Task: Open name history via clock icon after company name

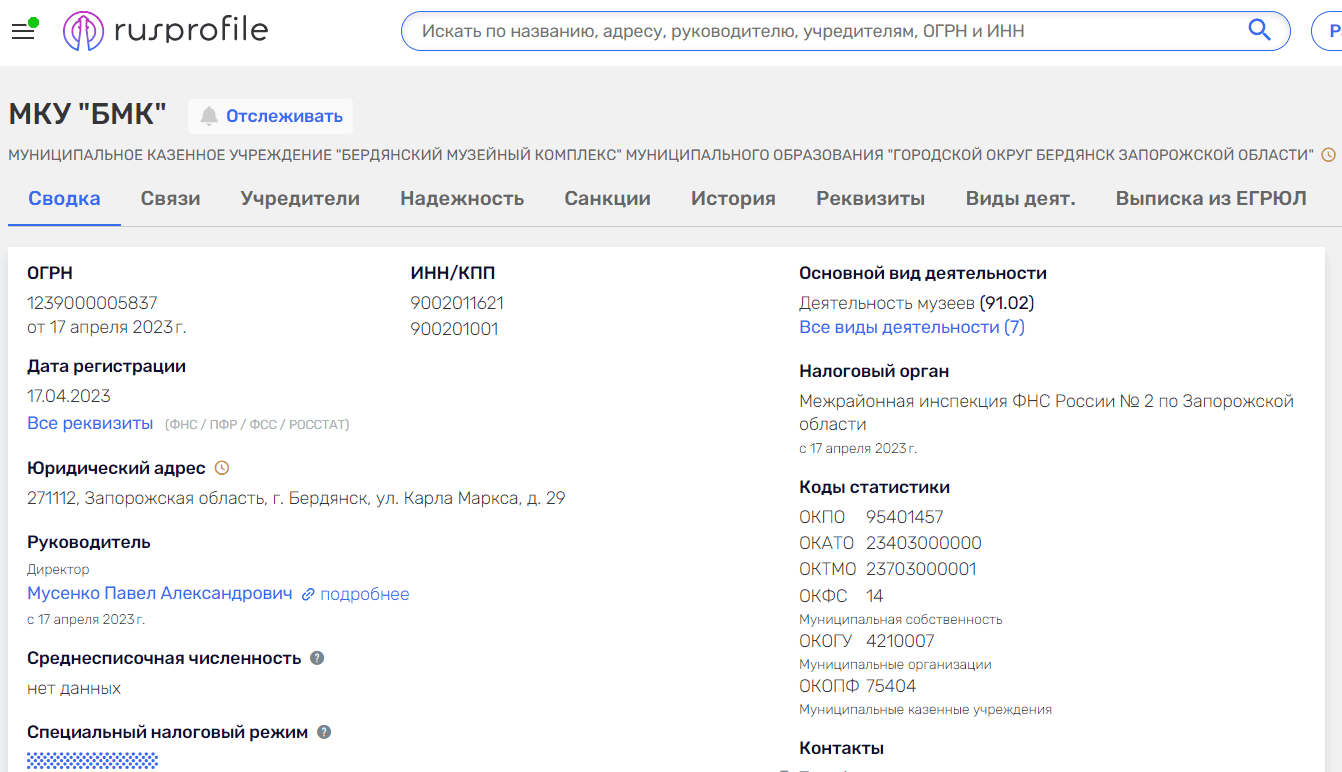Action: click(x=1328, y=155)
